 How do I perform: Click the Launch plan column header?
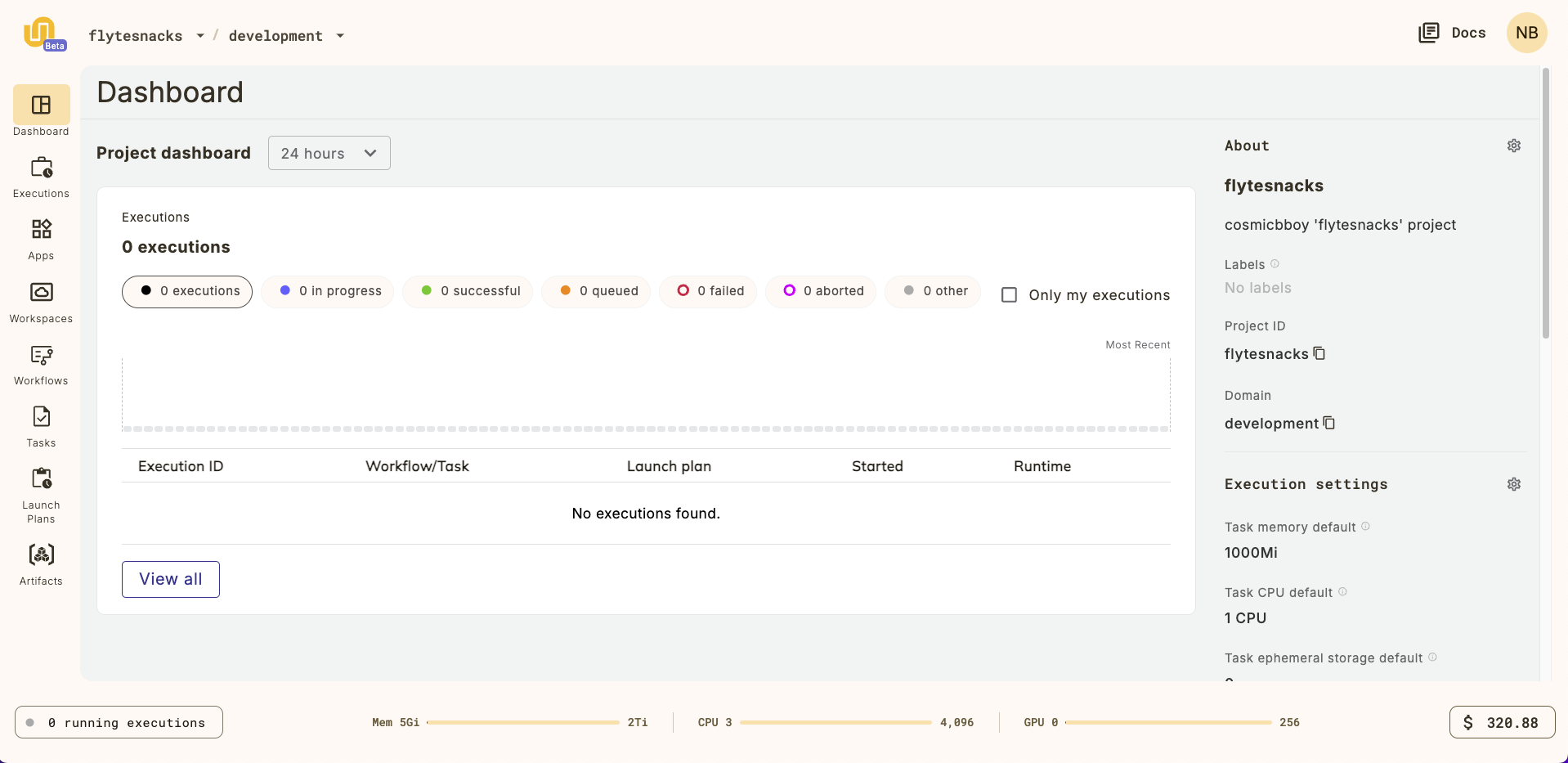pos(669,466)
